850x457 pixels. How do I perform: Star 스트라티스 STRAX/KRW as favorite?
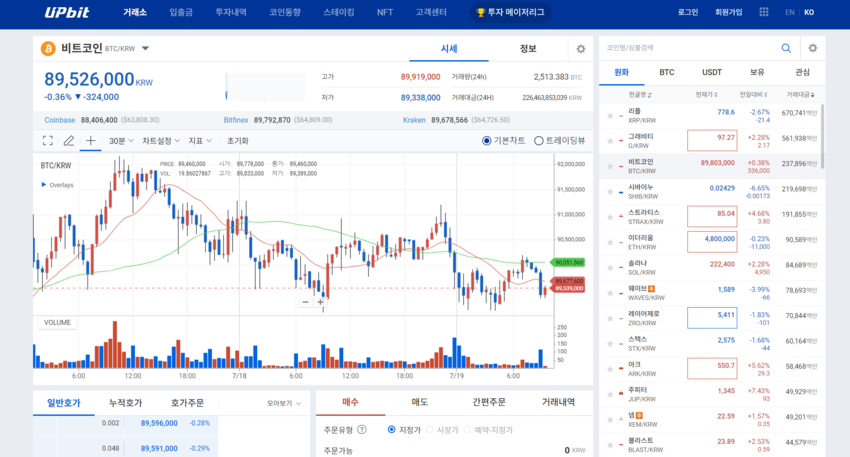(x=610, y=217)
